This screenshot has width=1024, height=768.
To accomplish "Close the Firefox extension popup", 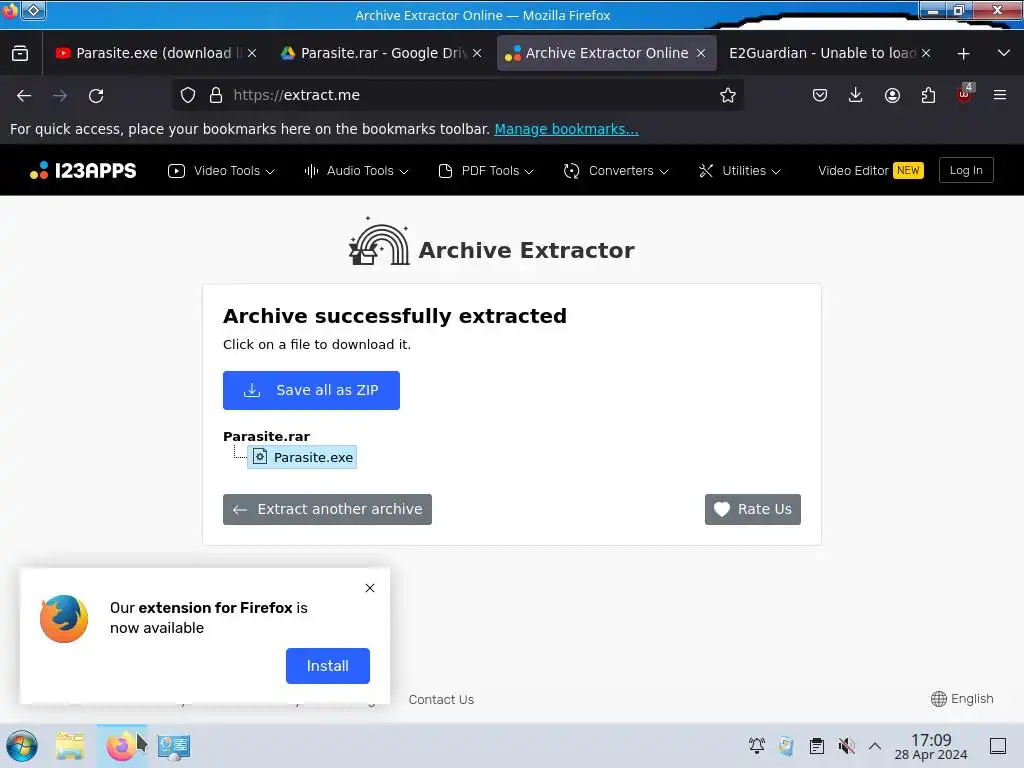I will point(370,588).
